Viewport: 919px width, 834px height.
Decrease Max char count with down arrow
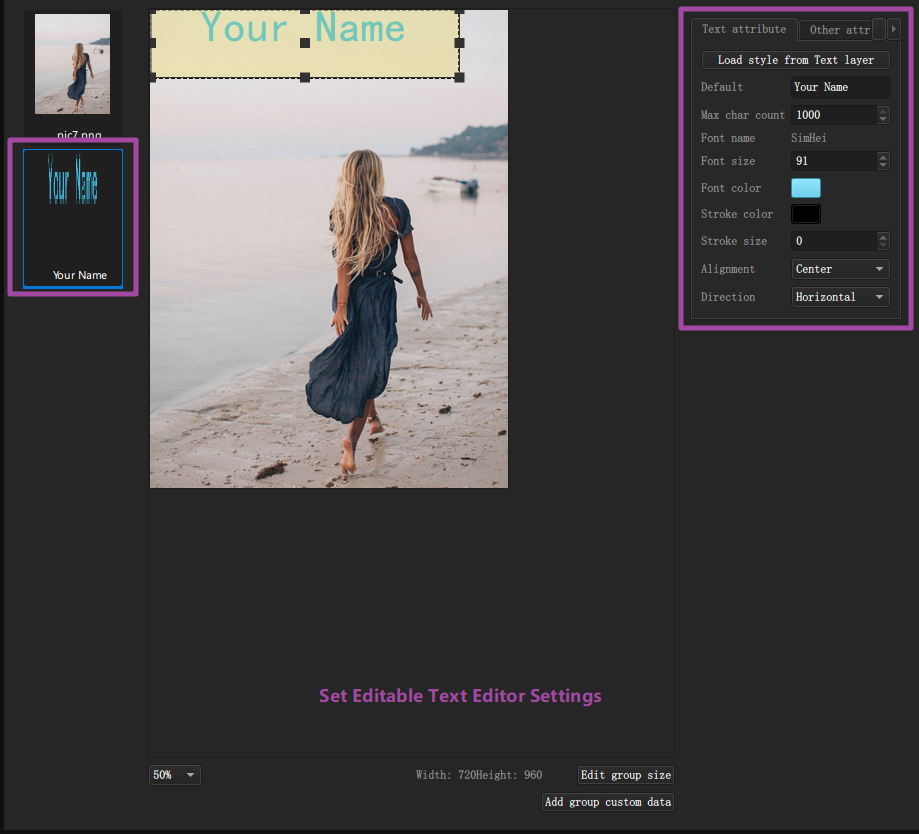883,120
